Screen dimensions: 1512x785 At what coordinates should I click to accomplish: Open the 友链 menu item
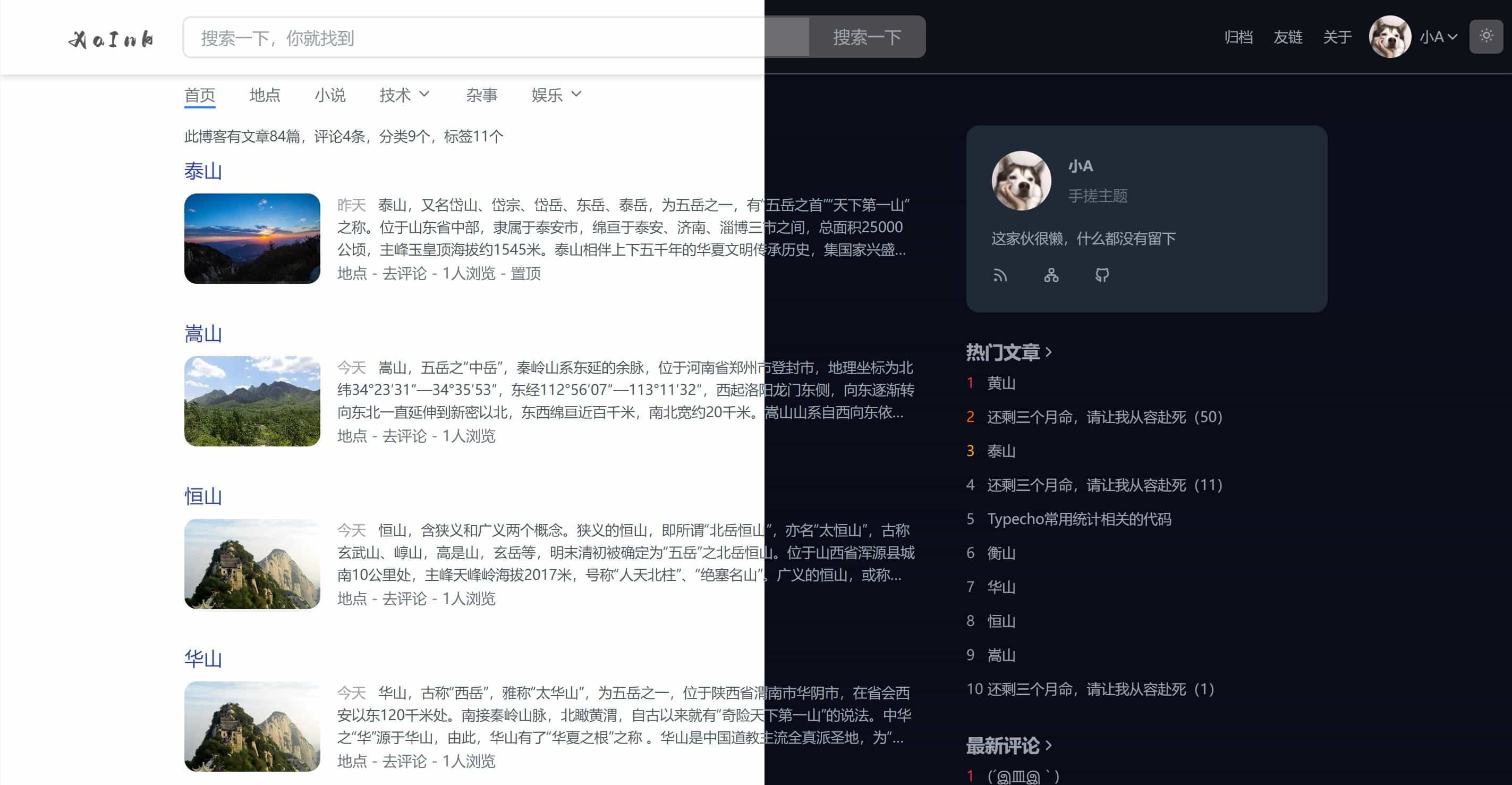pyautogui.click(x=1288, y=37)
